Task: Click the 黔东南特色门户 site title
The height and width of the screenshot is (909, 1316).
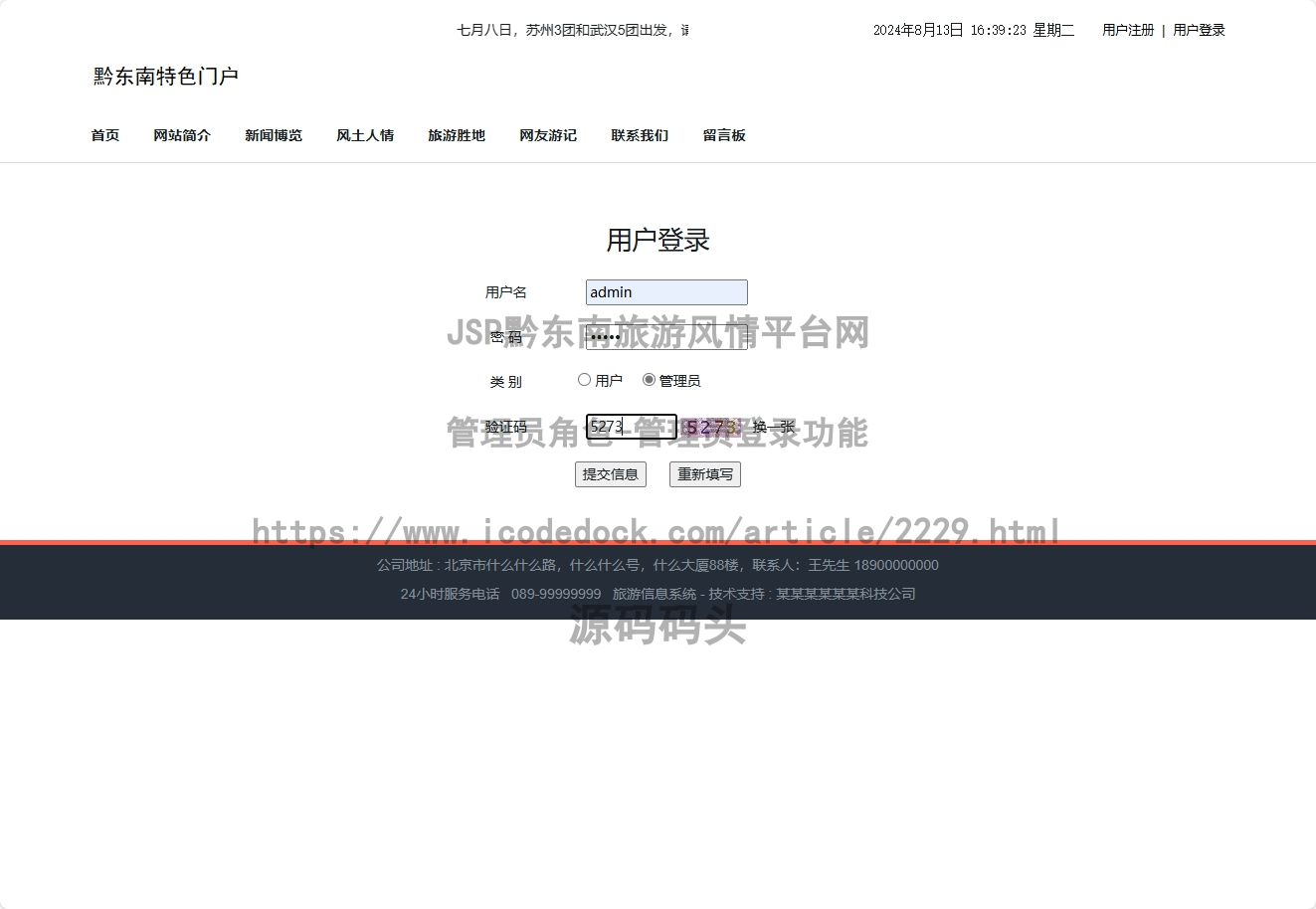Action: [166, 77]
